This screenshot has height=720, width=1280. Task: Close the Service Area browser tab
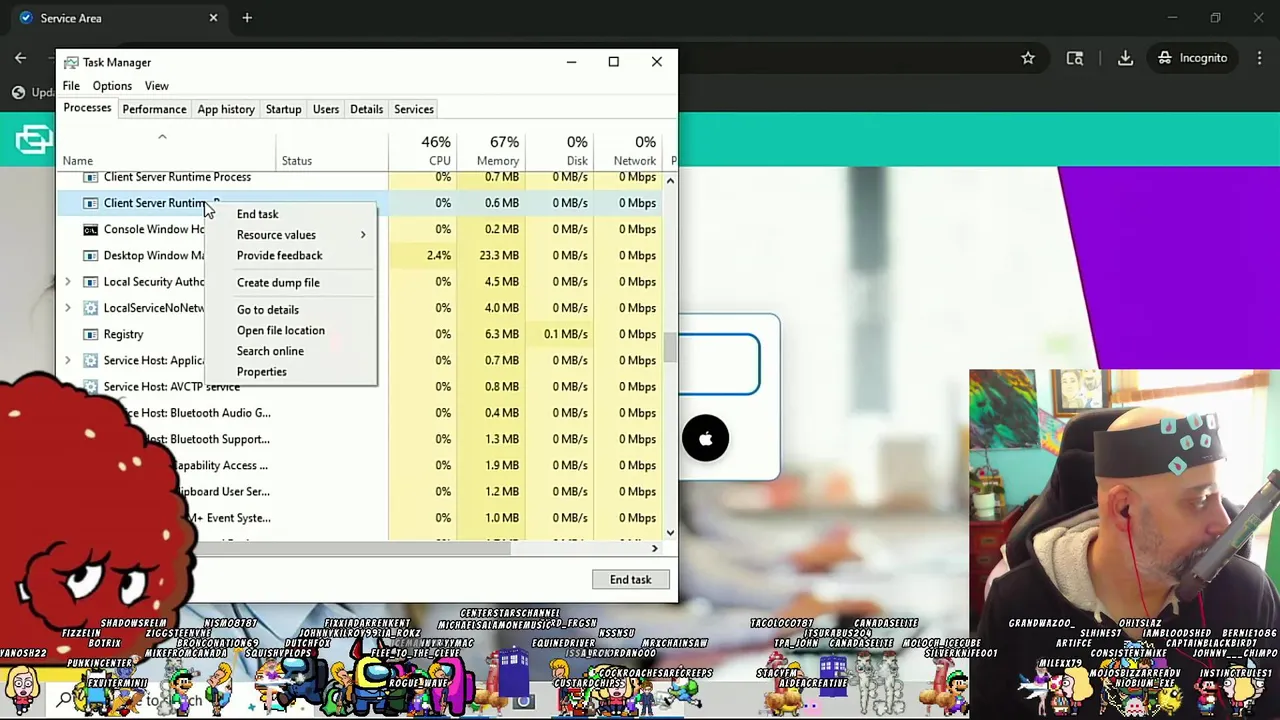213,18
